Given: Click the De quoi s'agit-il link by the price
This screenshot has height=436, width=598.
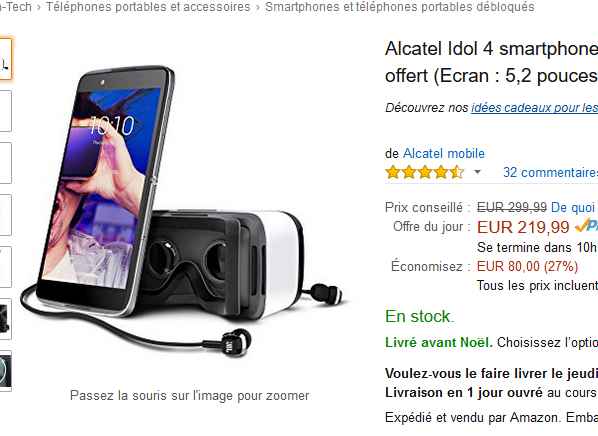Looking at the screenshot, I should [574, 208].
